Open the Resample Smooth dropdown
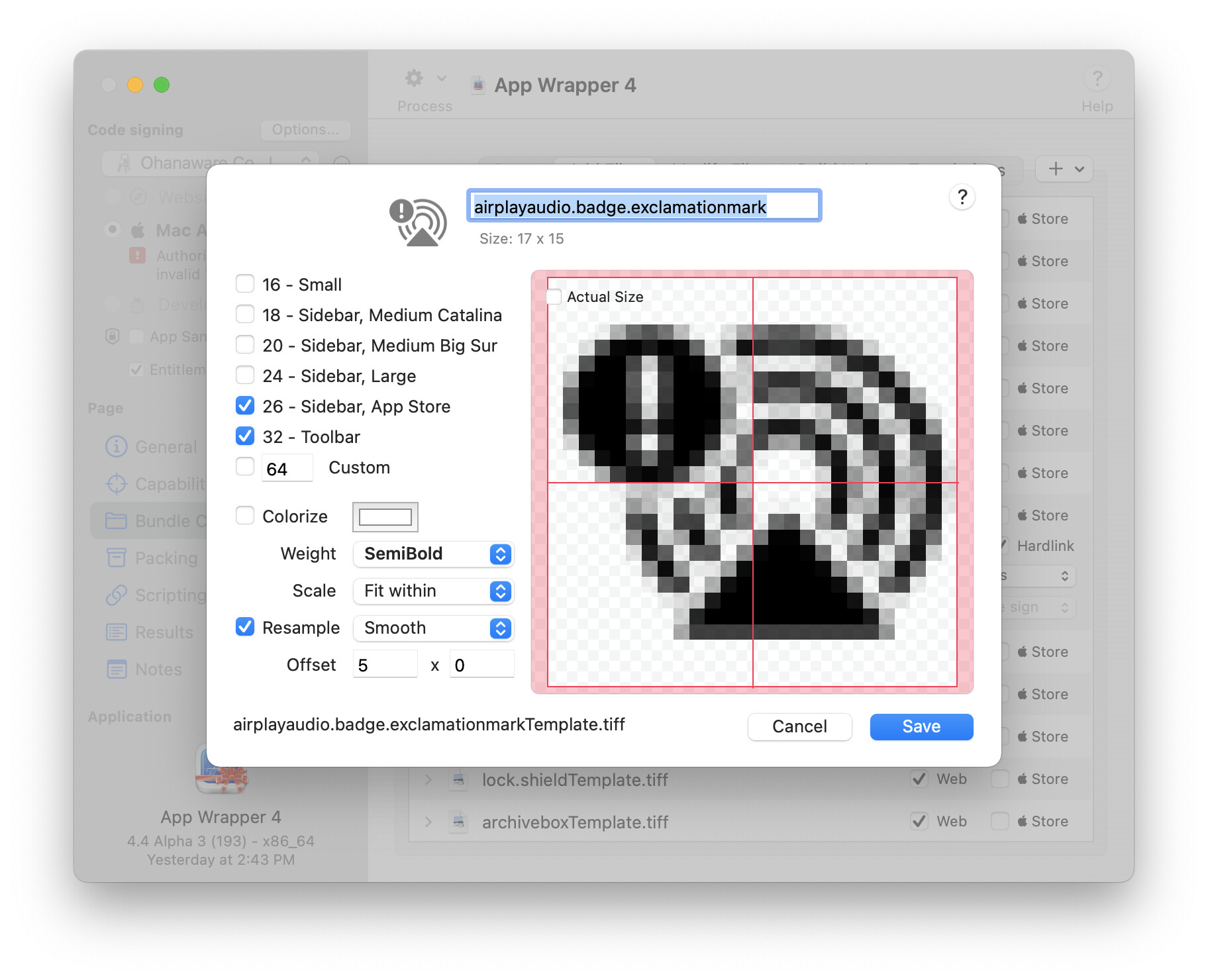Image resolution: width=1208 pixels, height=980 pixels. pyautogui.click(x=434, y=628)
